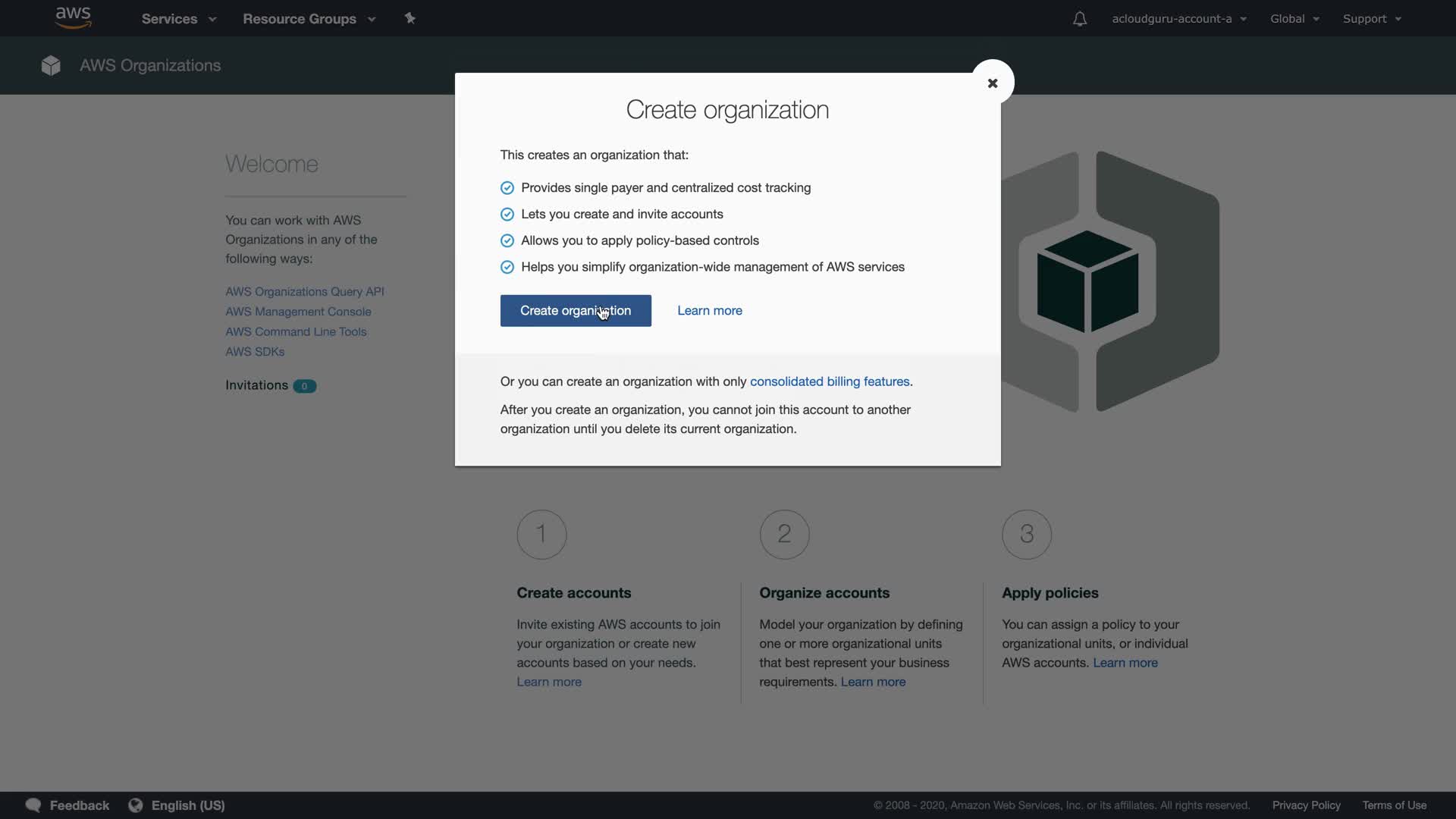
Task: Click Learn more beside Create organization button
Action: coord(709,311)
